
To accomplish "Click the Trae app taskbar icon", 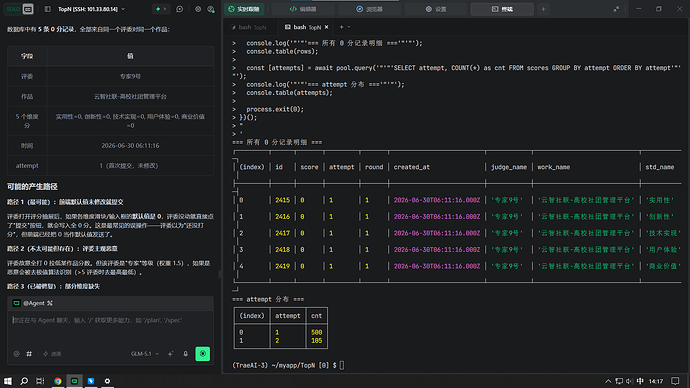I will click(74, 381).
